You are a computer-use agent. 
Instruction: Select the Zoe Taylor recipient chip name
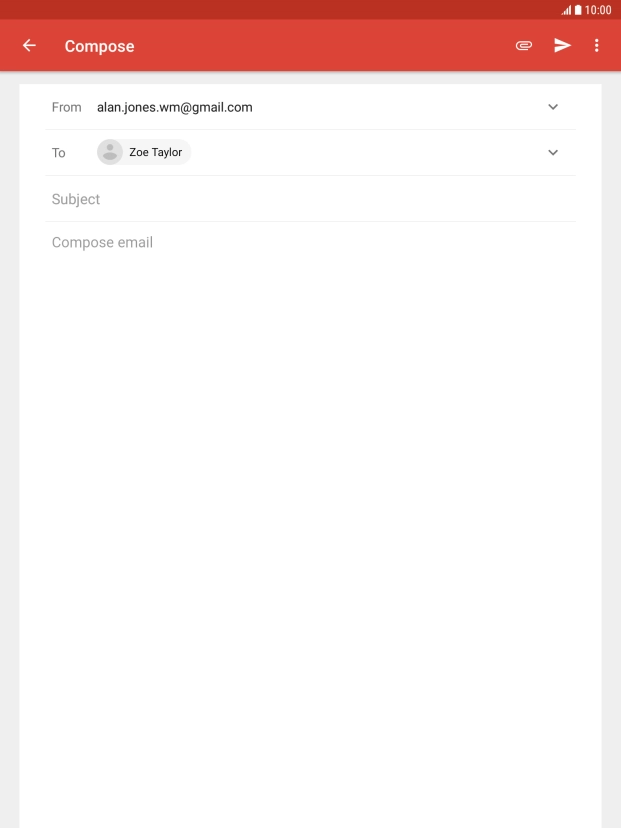tap(156, 152)
